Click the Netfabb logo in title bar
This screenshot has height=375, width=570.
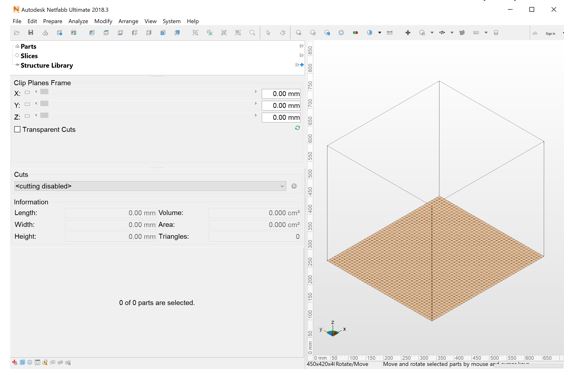tap(16, 9)
